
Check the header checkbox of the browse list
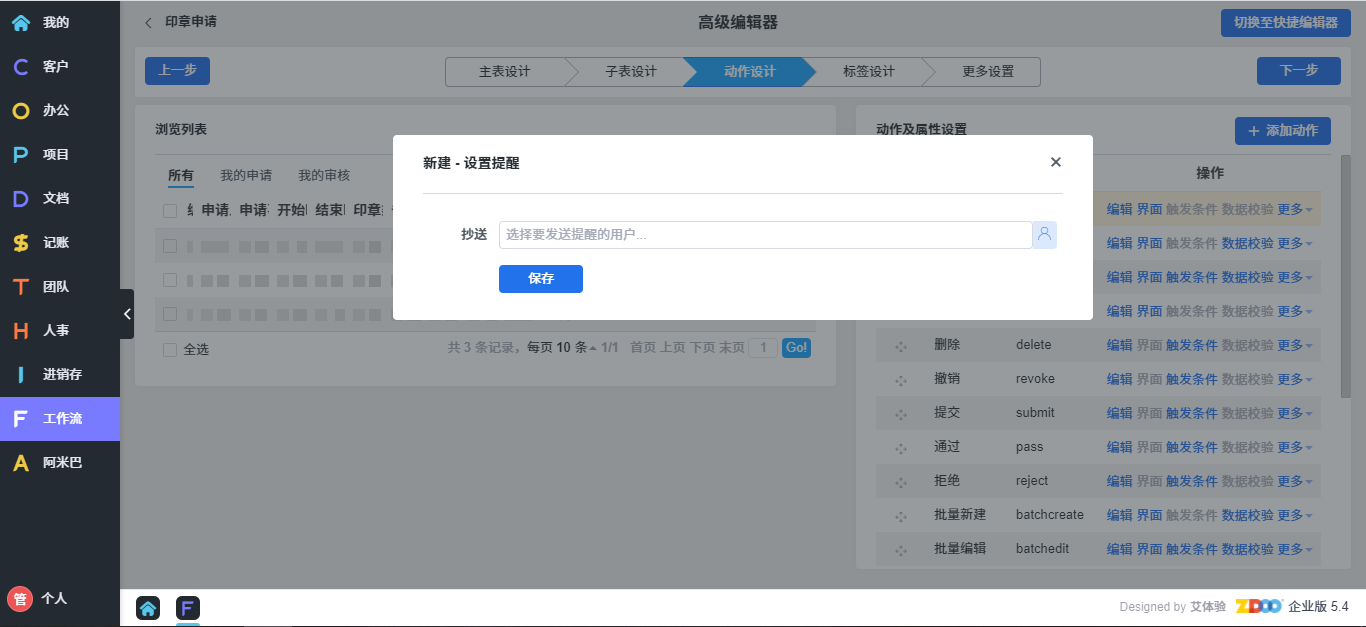click(x=170, y=211)
